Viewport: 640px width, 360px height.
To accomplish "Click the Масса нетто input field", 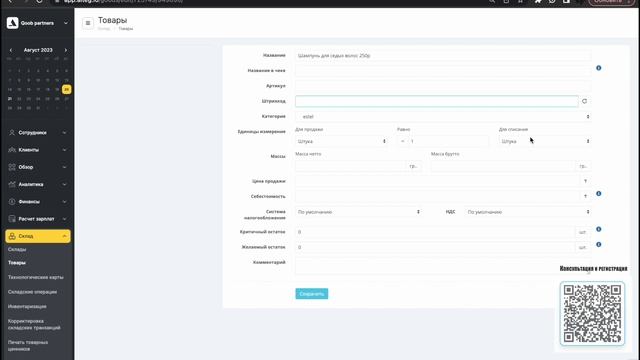I will tap(351, 166).
